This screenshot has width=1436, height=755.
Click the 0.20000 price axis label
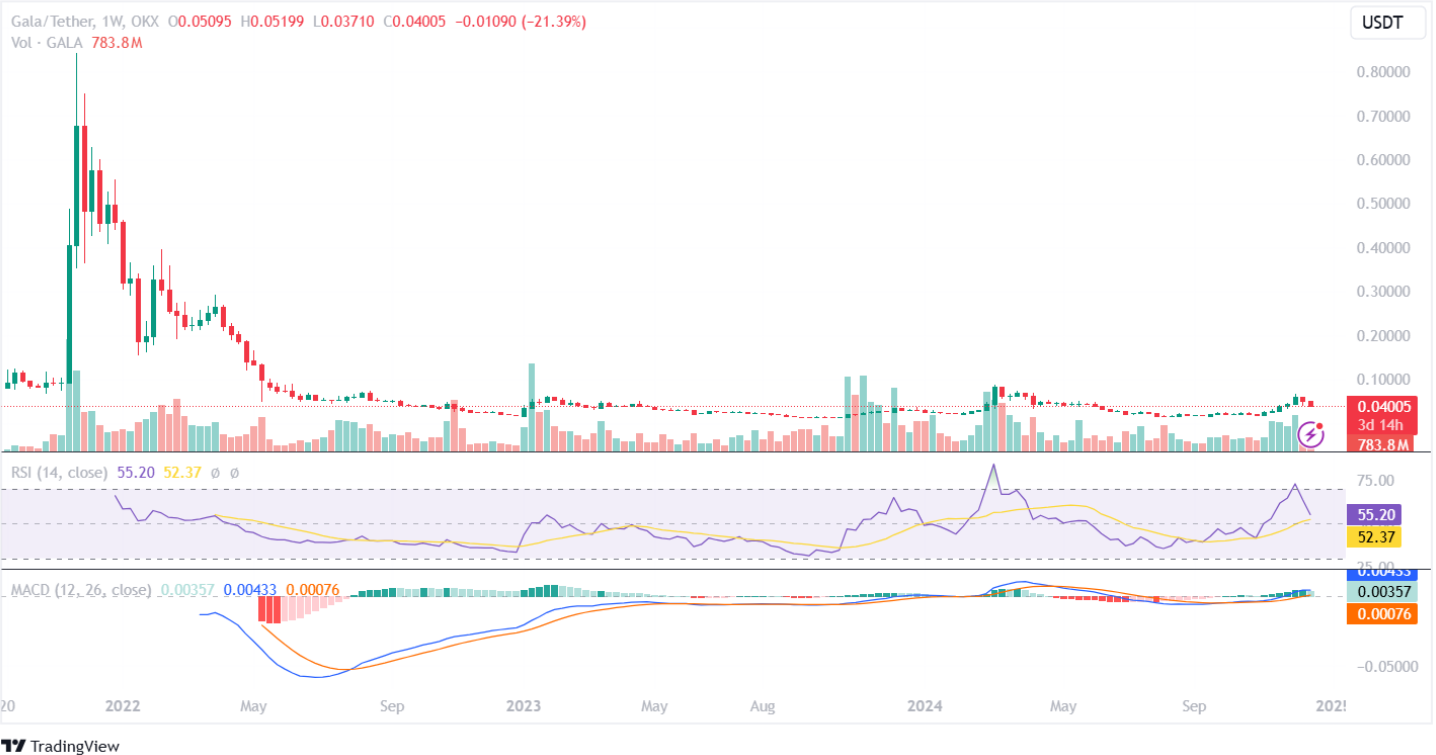(1385, 336)
